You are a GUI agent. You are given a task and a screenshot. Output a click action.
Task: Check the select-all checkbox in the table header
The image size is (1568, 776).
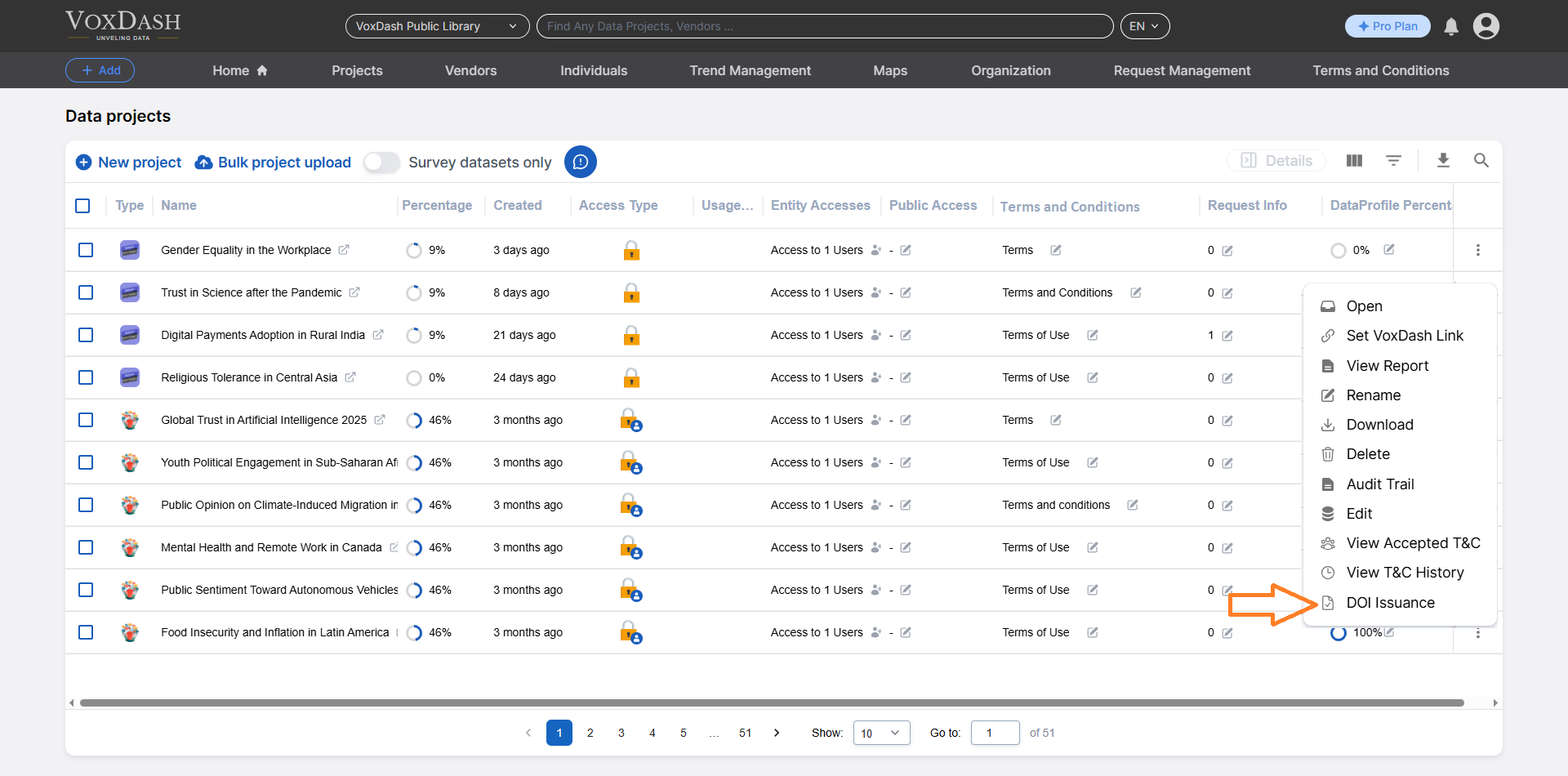(x=82, y=206)
